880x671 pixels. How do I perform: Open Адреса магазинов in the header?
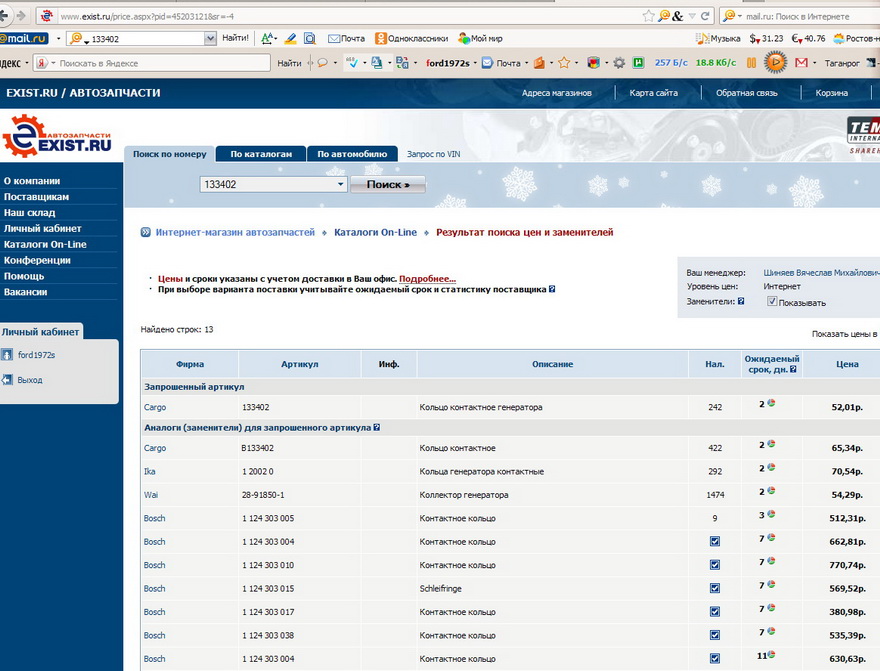point(557,93)
